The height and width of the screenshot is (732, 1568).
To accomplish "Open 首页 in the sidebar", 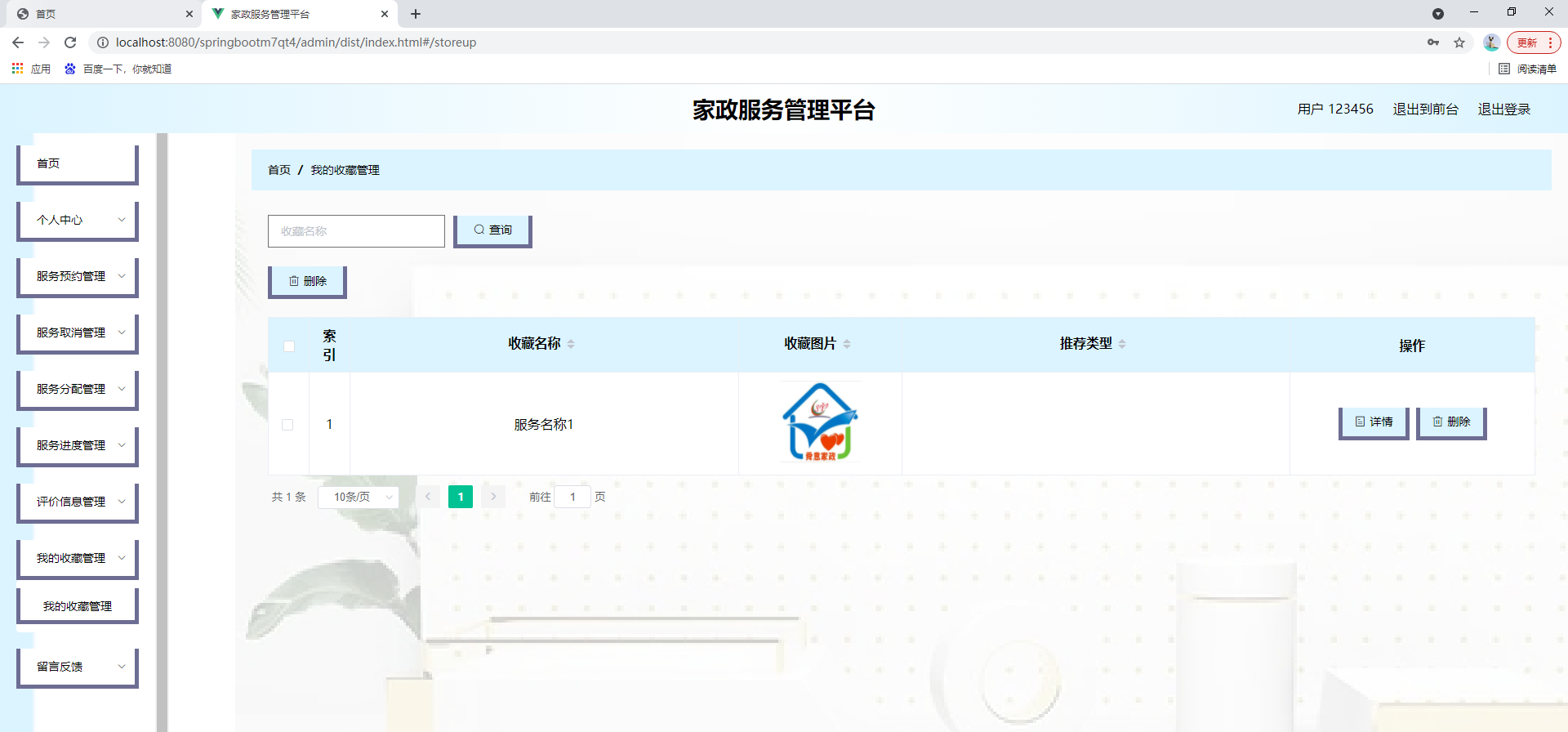I will tap(78, 164).
